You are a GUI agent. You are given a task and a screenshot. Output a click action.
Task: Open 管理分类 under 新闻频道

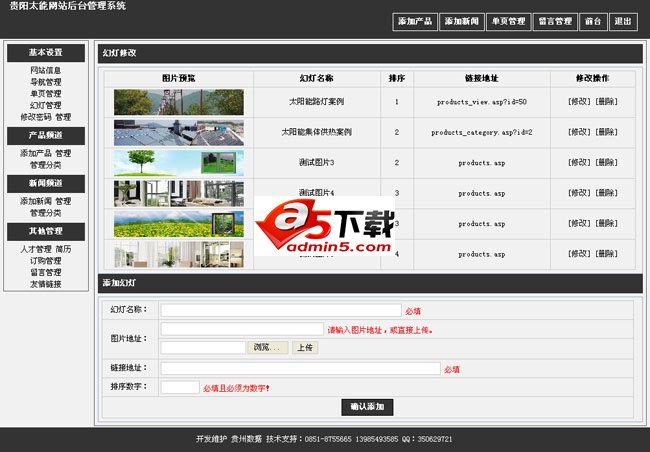coord(46,213)
